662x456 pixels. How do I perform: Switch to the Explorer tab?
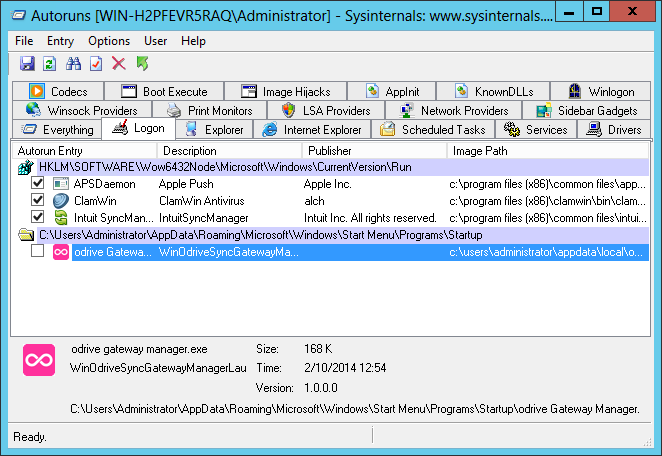pos(214,129)
